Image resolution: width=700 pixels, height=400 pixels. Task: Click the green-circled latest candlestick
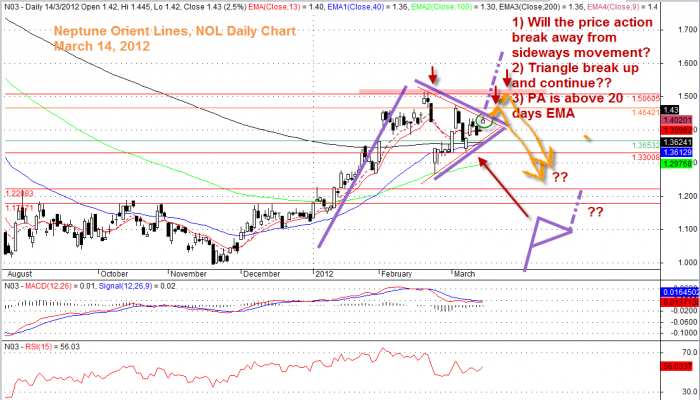point(483,121)
